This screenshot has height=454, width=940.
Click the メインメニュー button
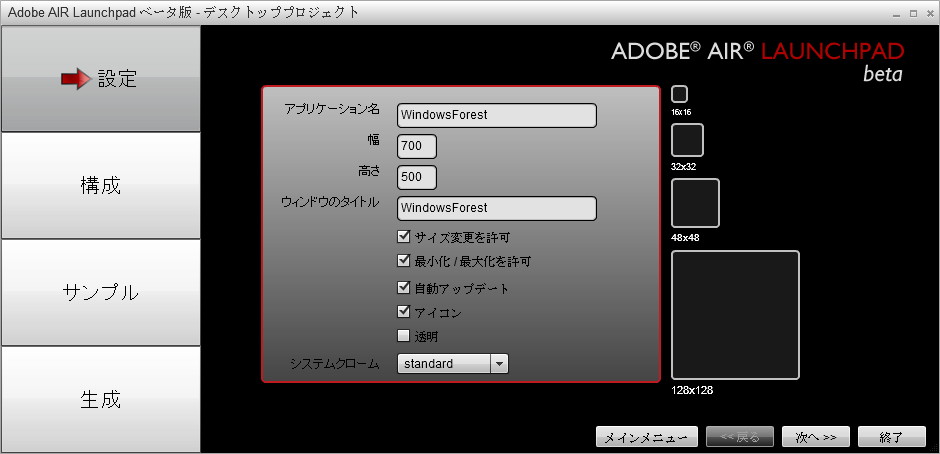(x=647, y=437)
